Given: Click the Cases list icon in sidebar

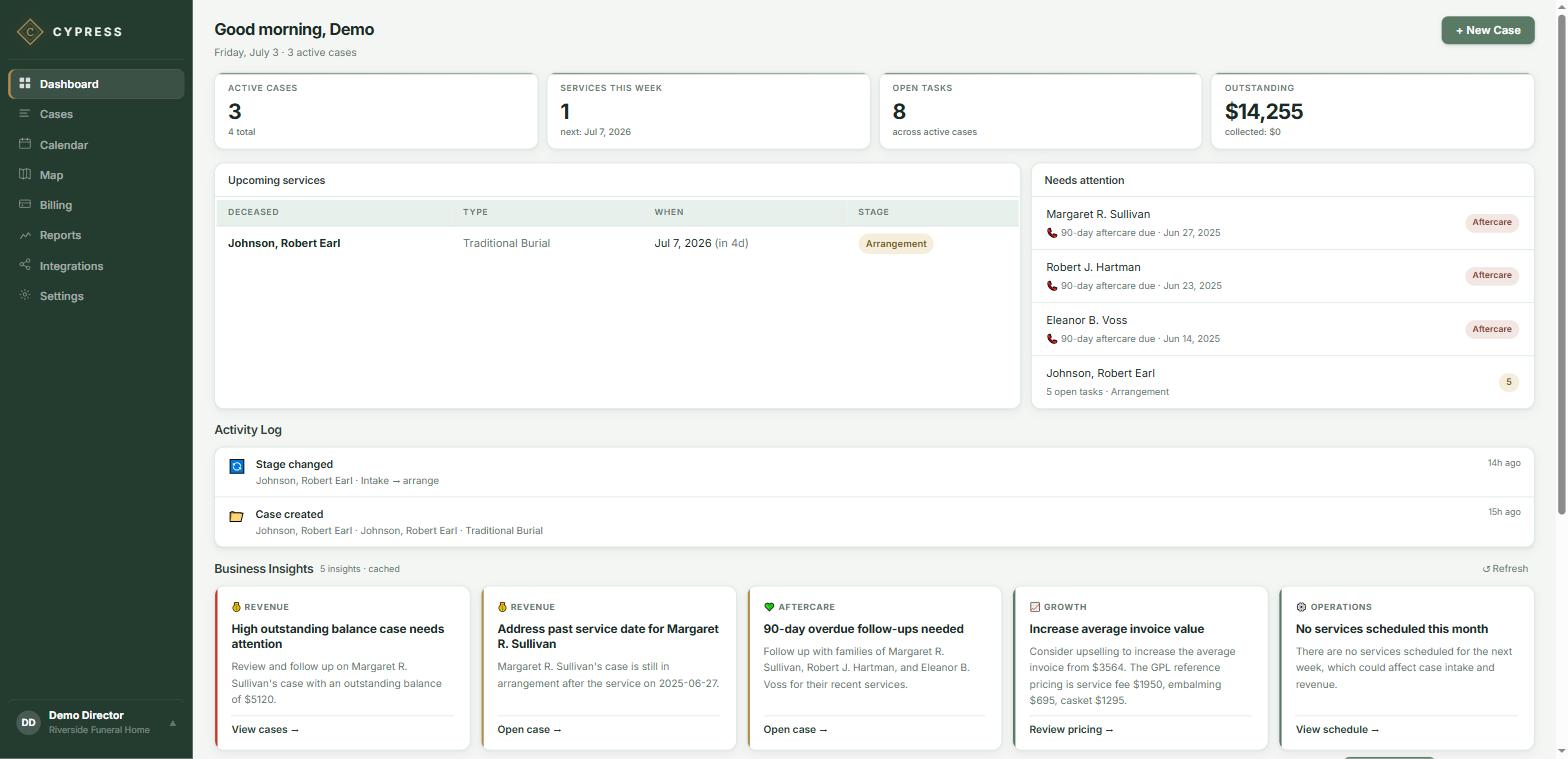Looking at the screenshot, I should click(25, 114).
